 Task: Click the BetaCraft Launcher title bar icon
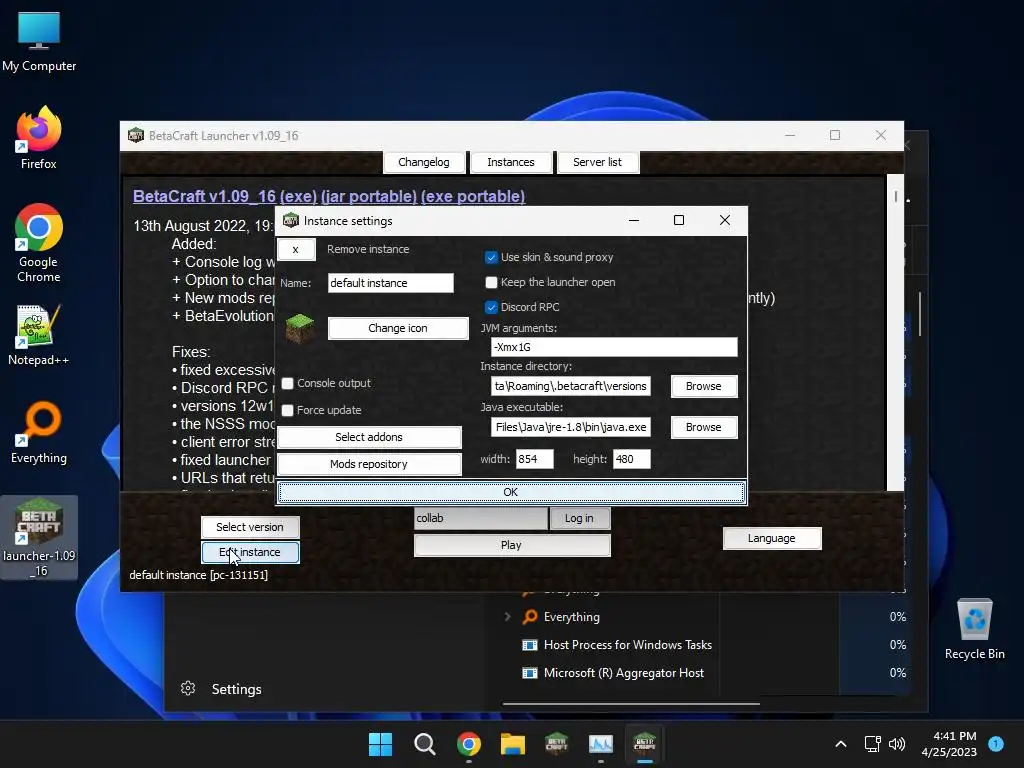tap(136, 135)
